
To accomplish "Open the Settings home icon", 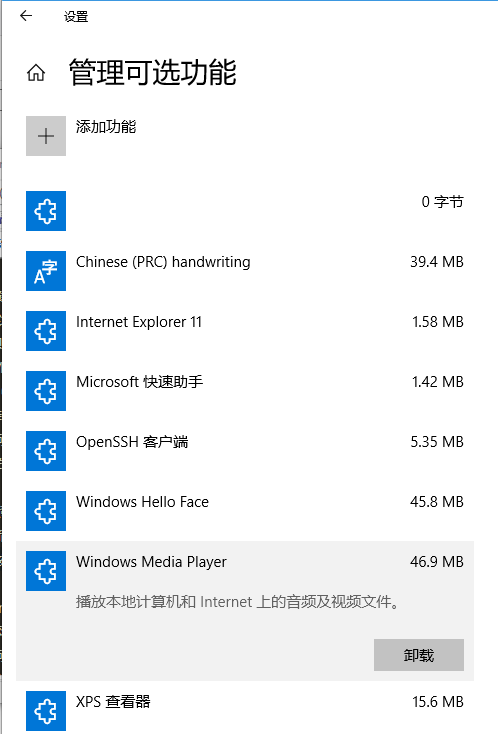I will coord(36,73).
